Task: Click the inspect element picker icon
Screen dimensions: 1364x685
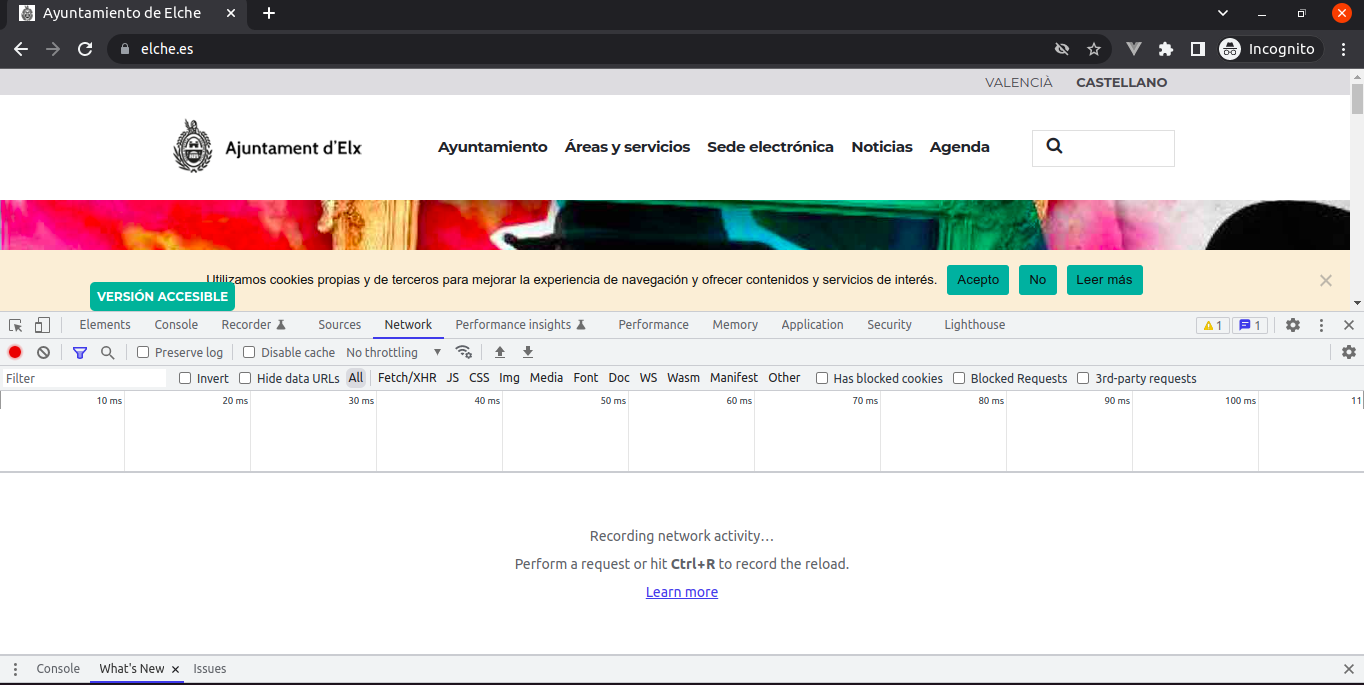Action: [x=16, y=325]
